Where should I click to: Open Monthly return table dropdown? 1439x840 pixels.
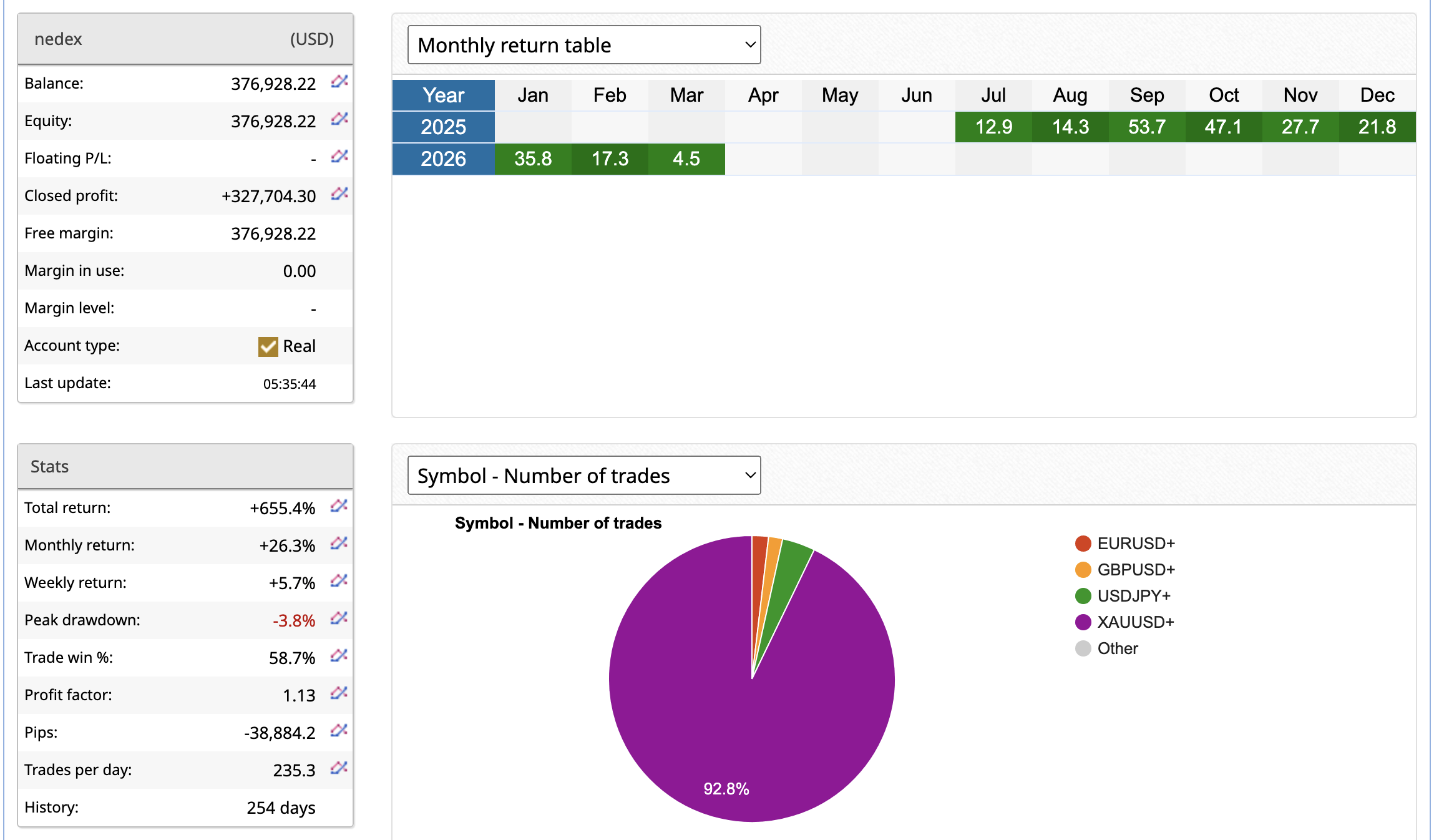[x=583, y=45]
